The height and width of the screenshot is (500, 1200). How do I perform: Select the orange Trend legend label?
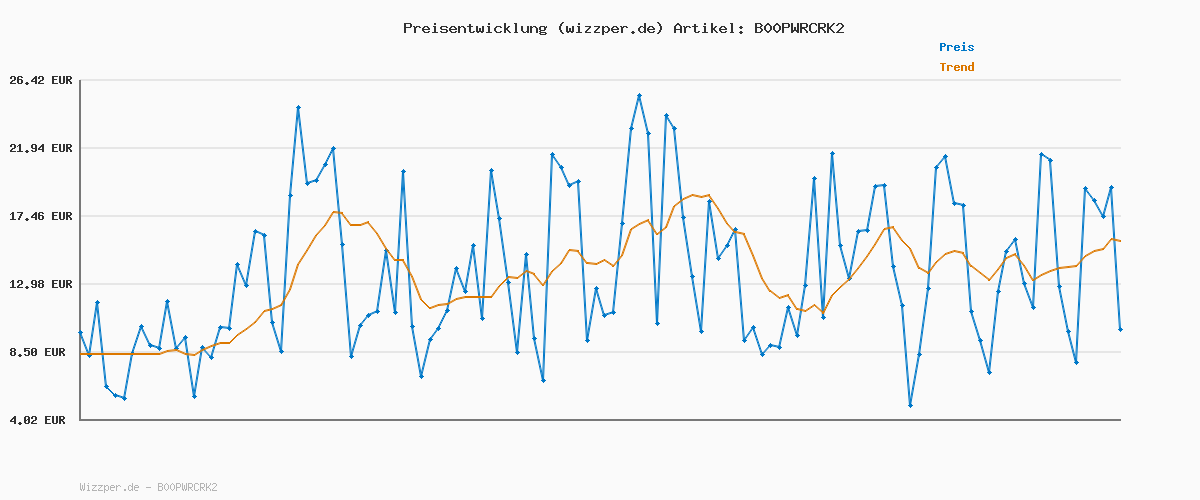coord(956,67)
